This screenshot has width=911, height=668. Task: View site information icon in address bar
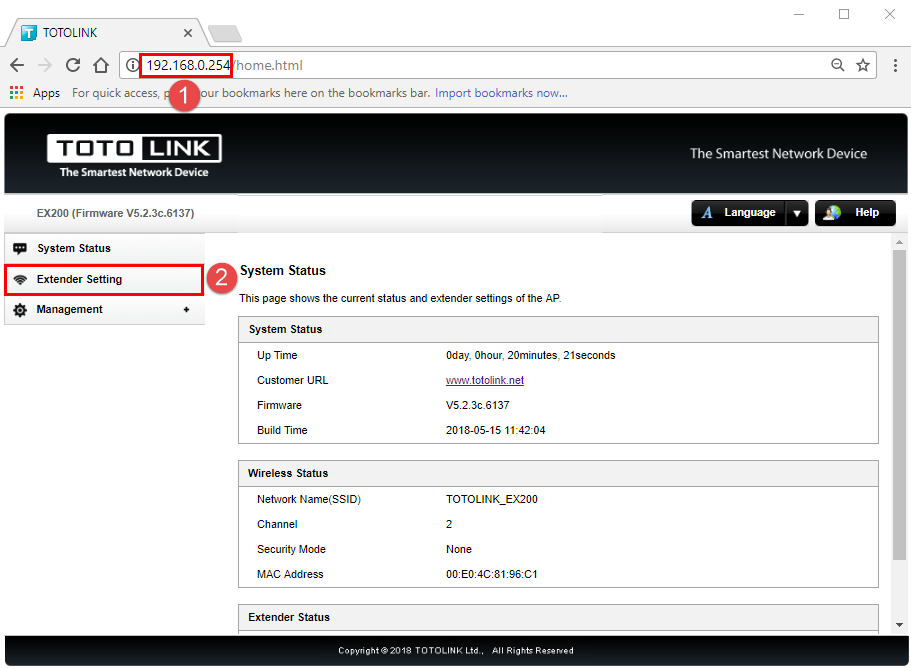tap(132, 65)
